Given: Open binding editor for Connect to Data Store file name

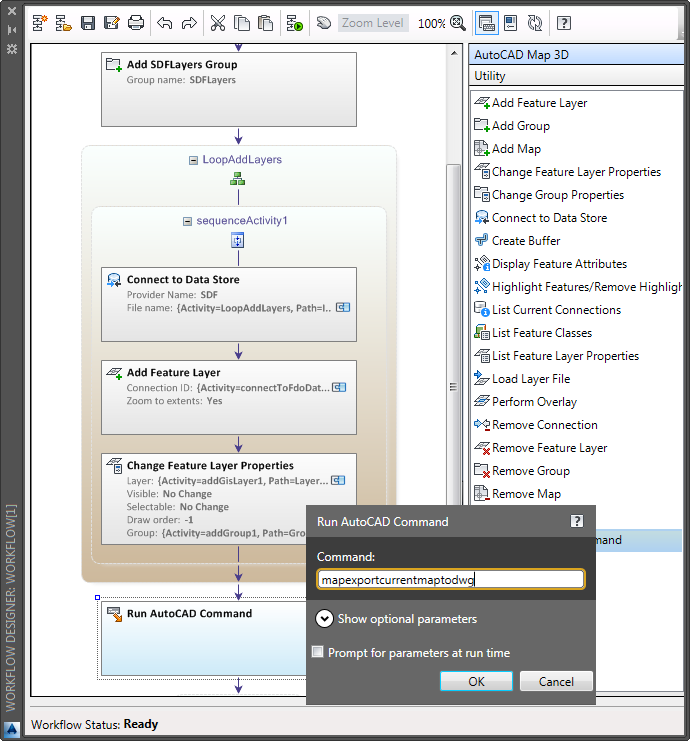Looking at the screenshot, I should coord(343,308).
